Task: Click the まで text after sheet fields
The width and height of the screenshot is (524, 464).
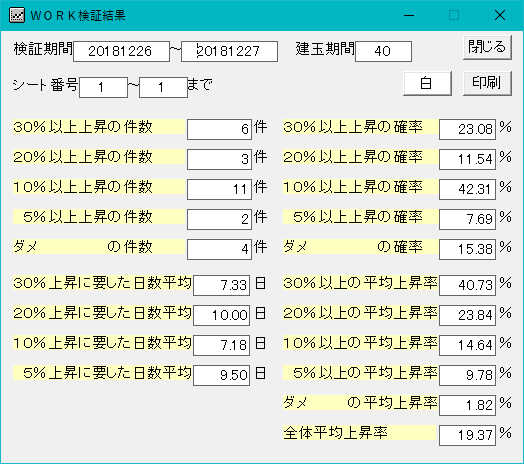Action: point(200,84)
